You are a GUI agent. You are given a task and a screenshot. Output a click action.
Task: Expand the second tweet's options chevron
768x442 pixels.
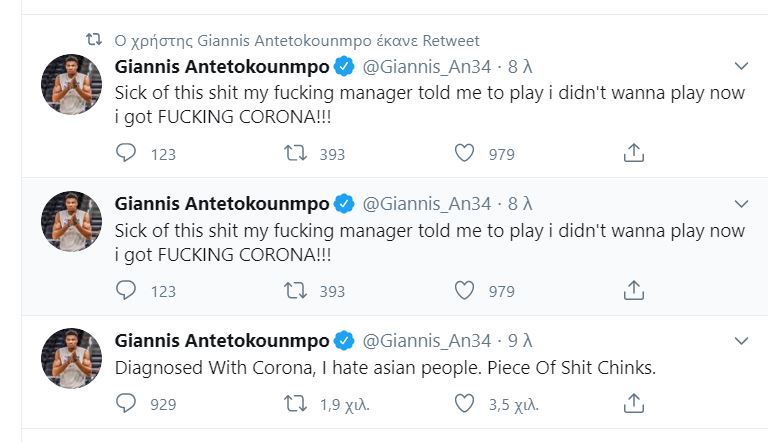point(741,203)
